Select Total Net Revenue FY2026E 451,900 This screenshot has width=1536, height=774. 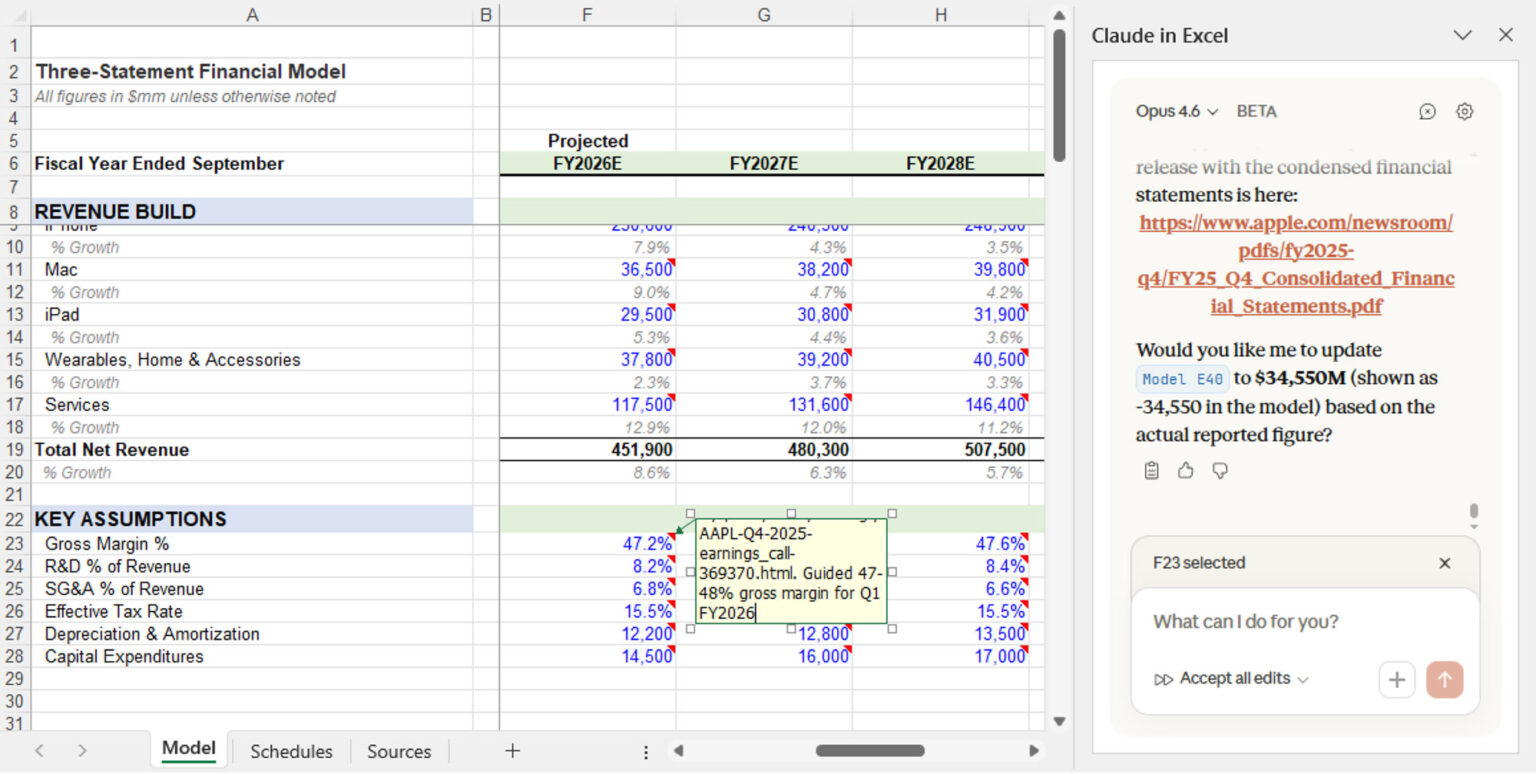(587, 450)
